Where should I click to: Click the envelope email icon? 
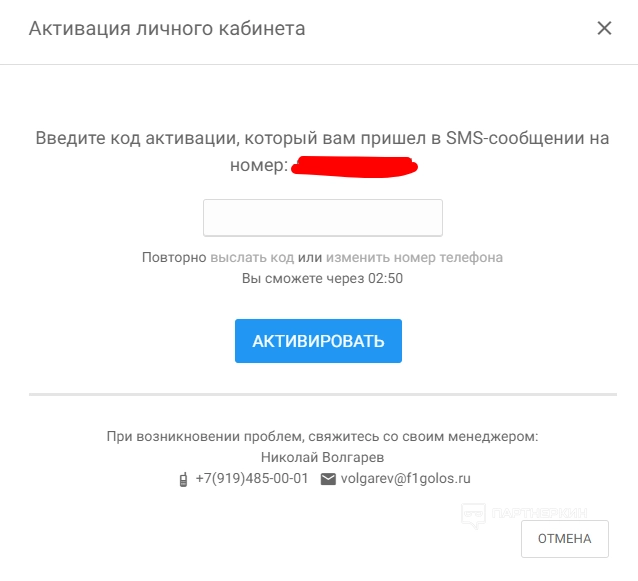328,479
